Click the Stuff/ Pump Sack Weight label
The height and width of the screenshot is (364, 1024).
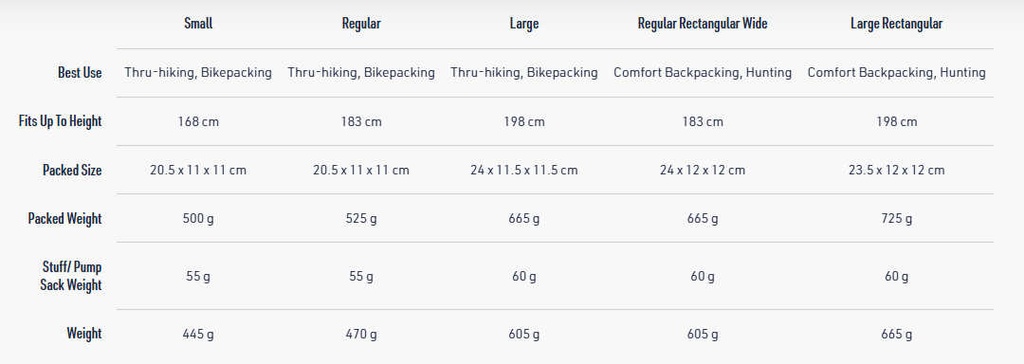tap(71, 276)
